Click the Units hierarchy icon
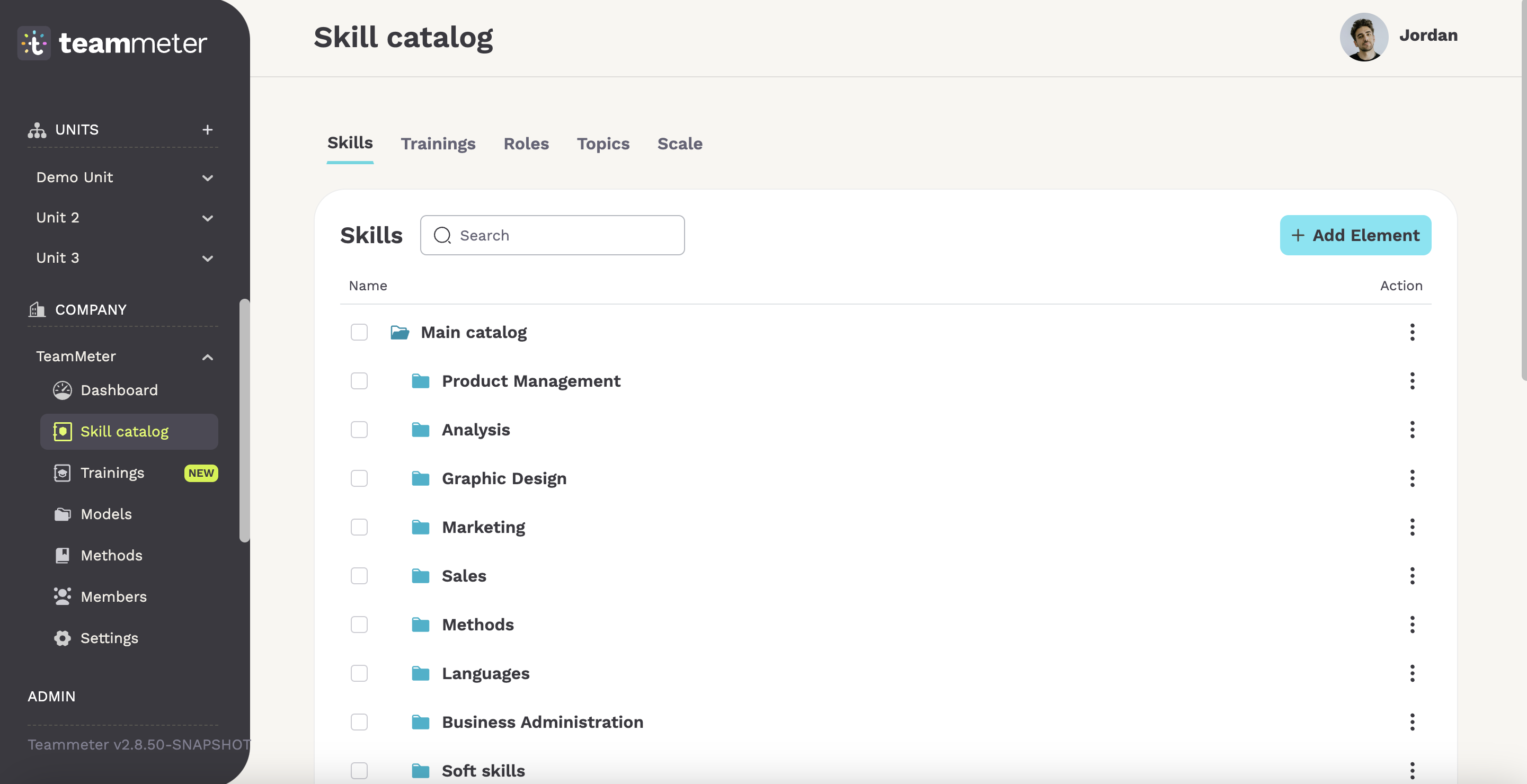This screenshot has height=784, width=1527. [37, 130]
